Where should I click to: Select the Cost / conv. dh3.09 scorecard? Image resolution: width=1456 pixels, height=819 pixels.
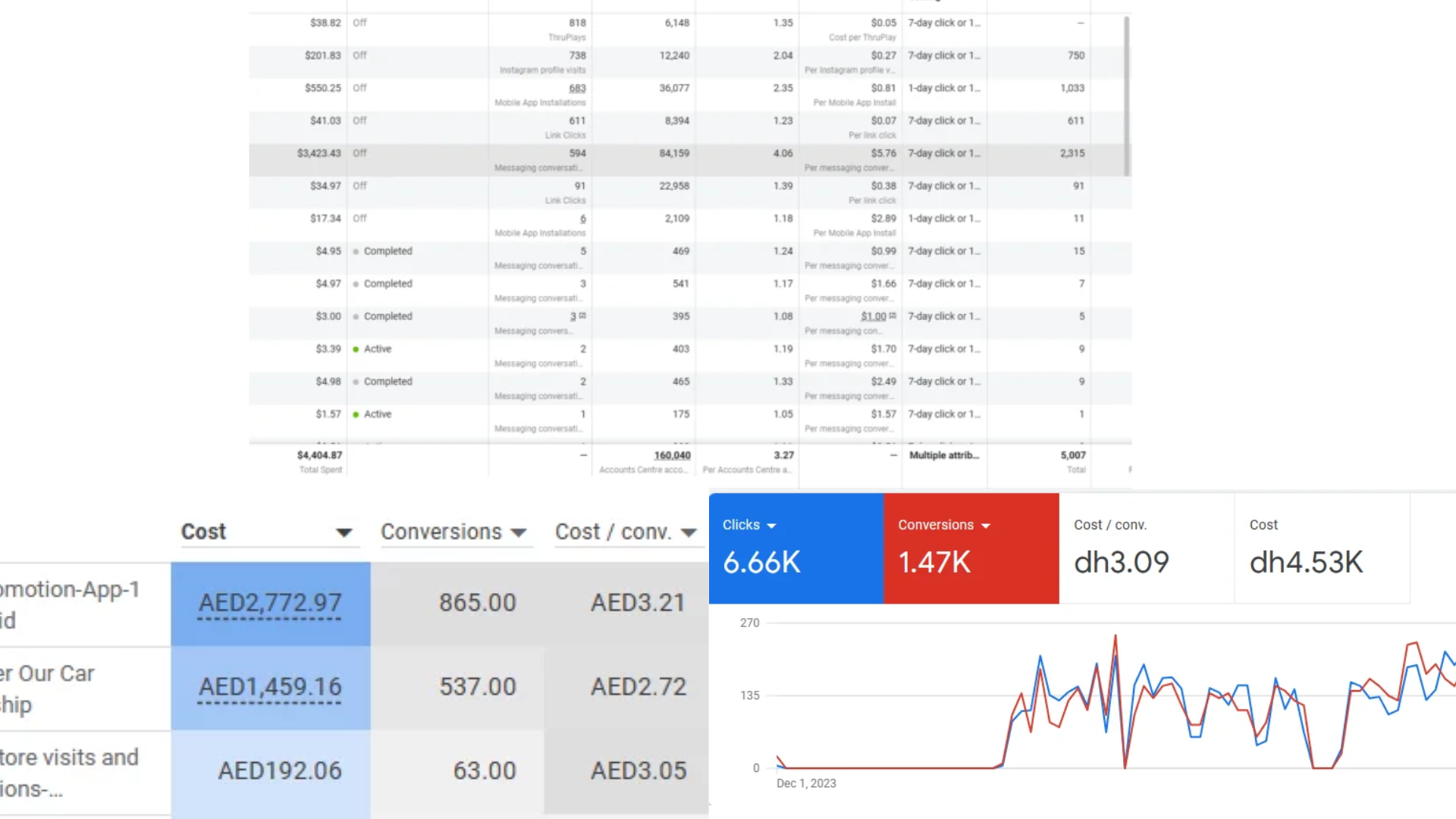pyautogui.click(x=1147, y=548)
